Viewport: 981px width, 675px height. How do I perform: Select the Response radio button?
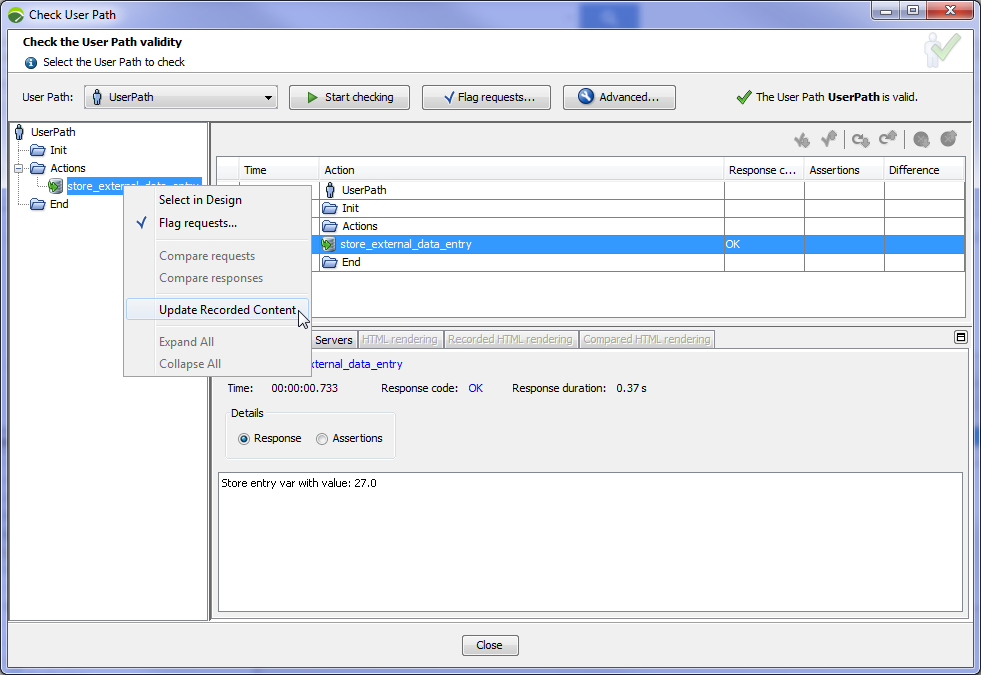pyautogui.click(x=244, y=438)
